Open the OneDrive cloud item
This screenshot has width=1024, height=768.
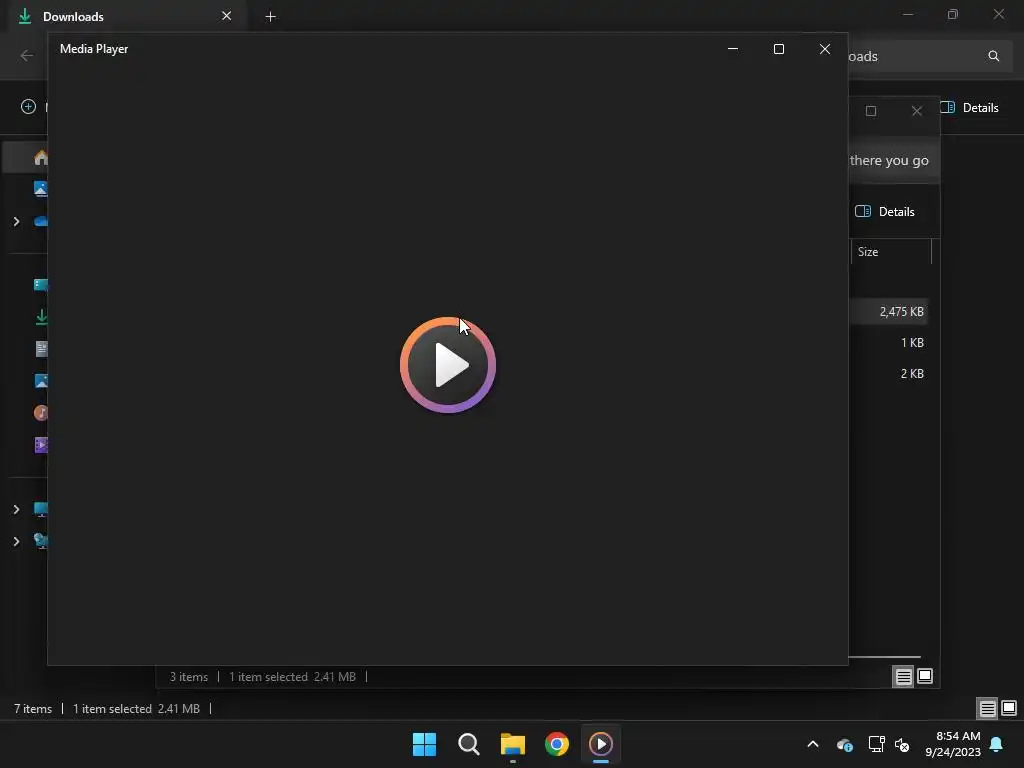tap(40, 221)
